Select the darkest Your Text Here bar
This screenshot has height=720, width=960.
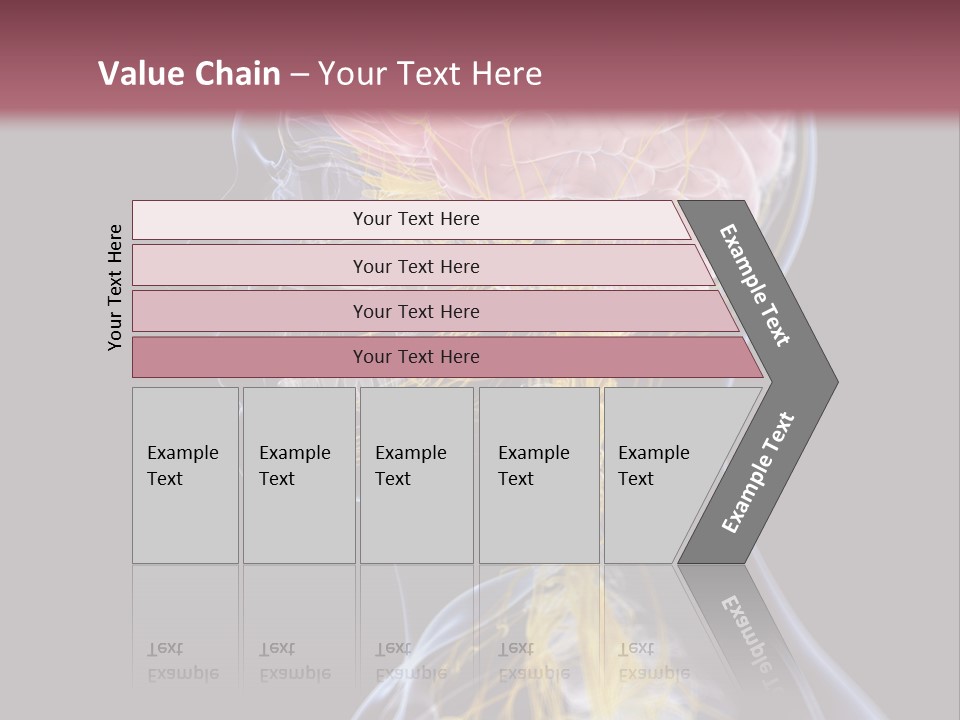tap(415, 357)
